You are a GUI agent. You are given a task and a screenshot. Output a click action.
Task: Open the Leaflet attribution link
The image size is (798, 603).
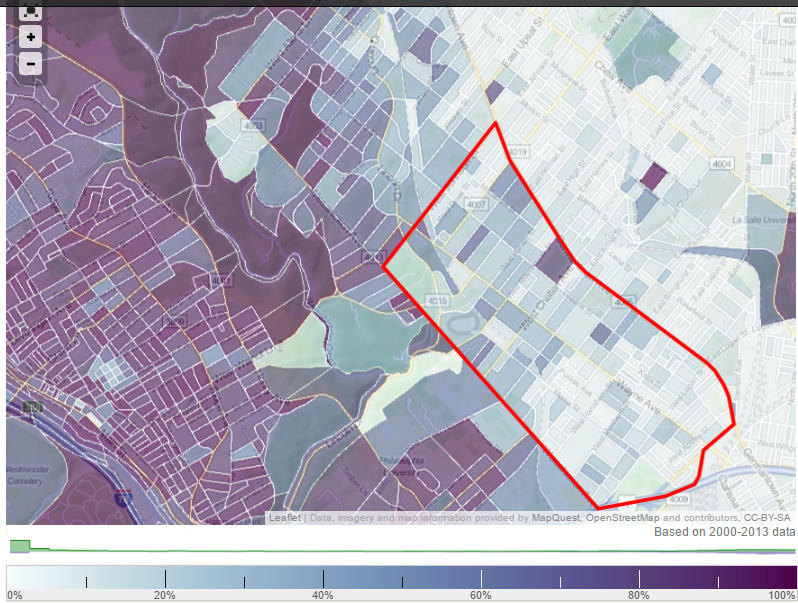(x=284, y=518)
